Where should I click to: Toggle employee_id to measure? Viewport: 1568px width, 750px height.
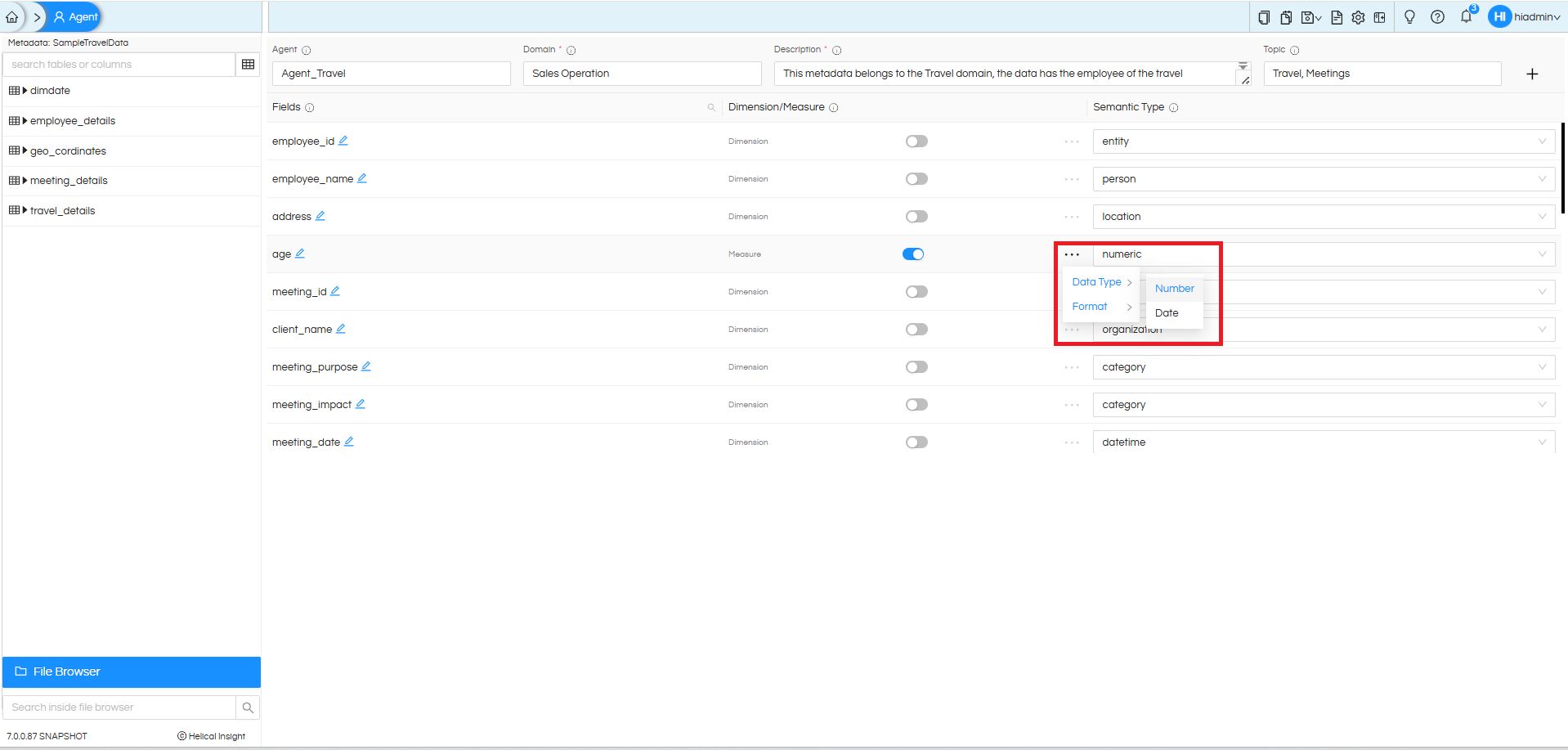[x=916, y=141]
